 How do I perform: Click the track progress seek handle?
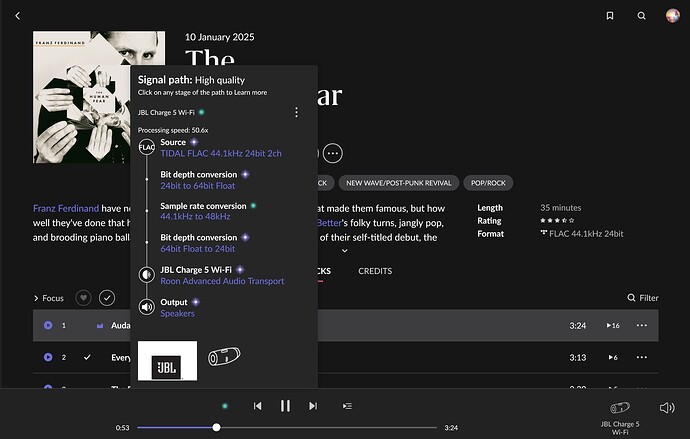[216, 428]
